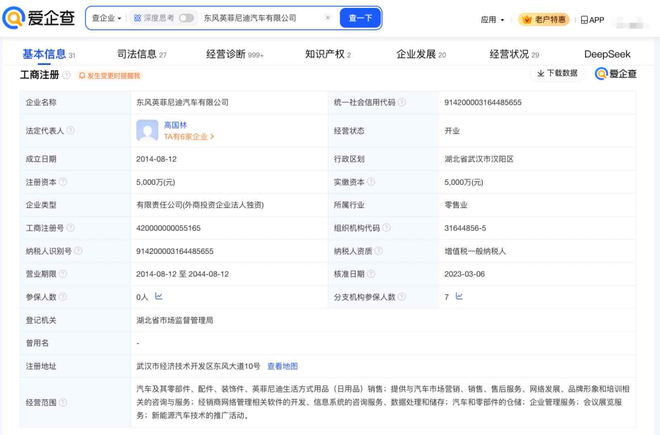Switch to the 司法信息 tab
Viewport: 660px width, 435px height.
(141, 54)
